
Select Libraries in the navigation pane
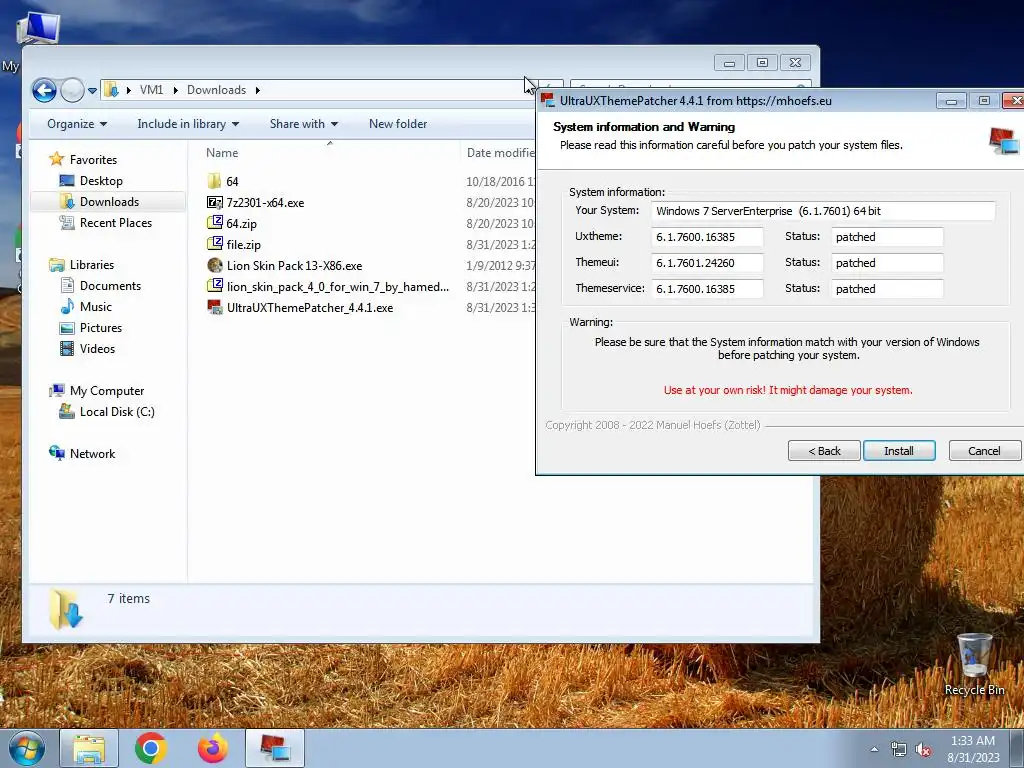coord(91,264)
